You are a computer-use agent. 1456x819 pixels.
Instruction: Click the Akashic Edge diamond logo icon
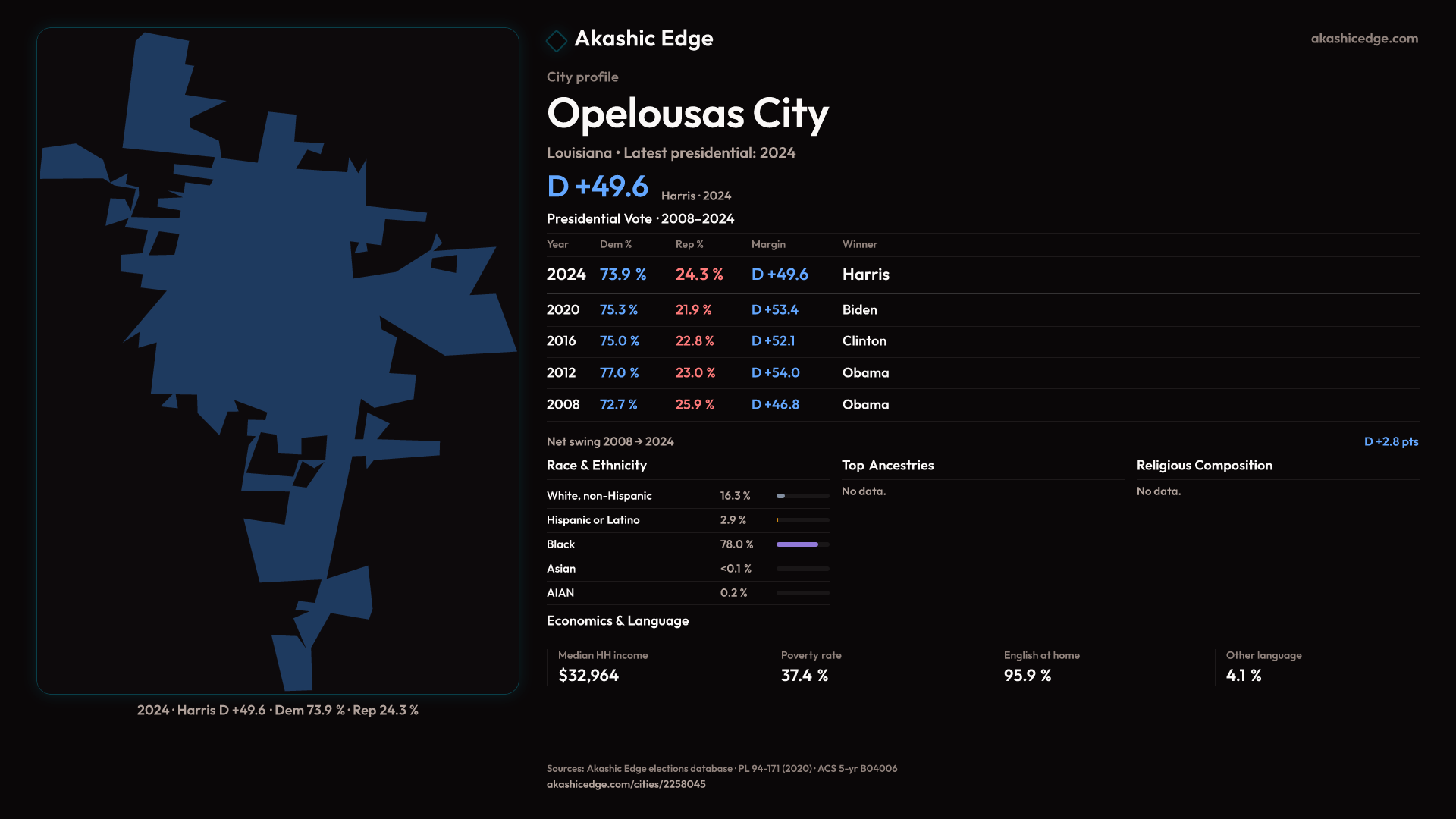tap(557, 40)
